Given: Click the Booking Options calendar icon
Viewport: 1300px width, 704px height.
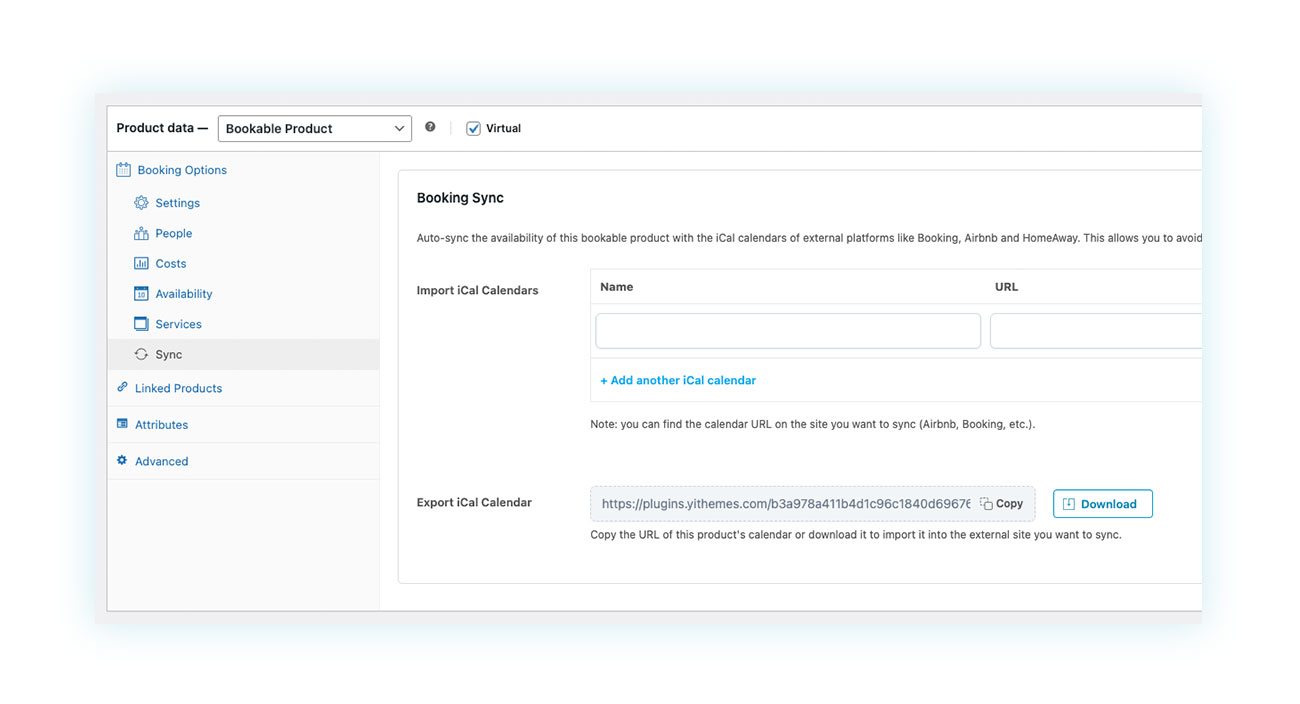Looking at the screenshot, I should [x=123, y=170].
